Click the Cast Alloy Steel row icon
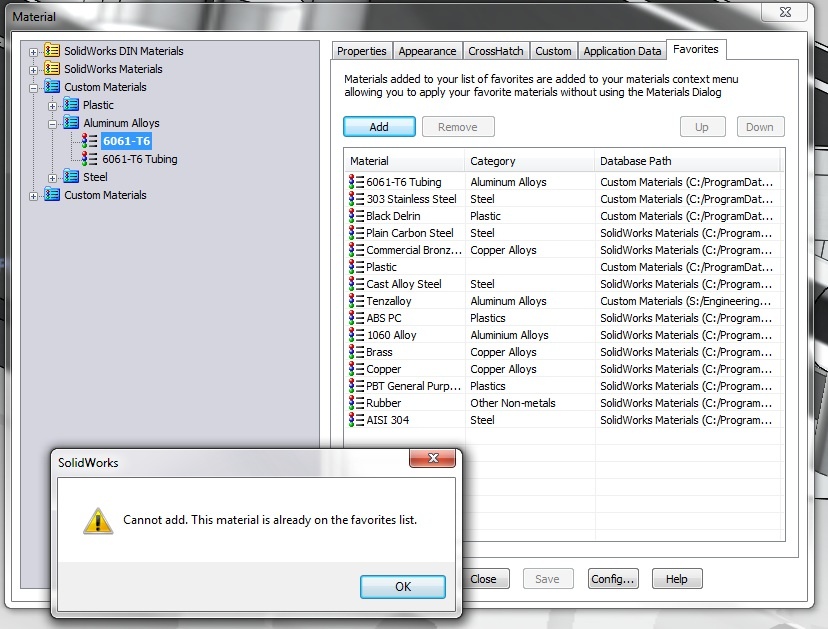The width and height of the screenshot is (828, 629). point(356,284)
